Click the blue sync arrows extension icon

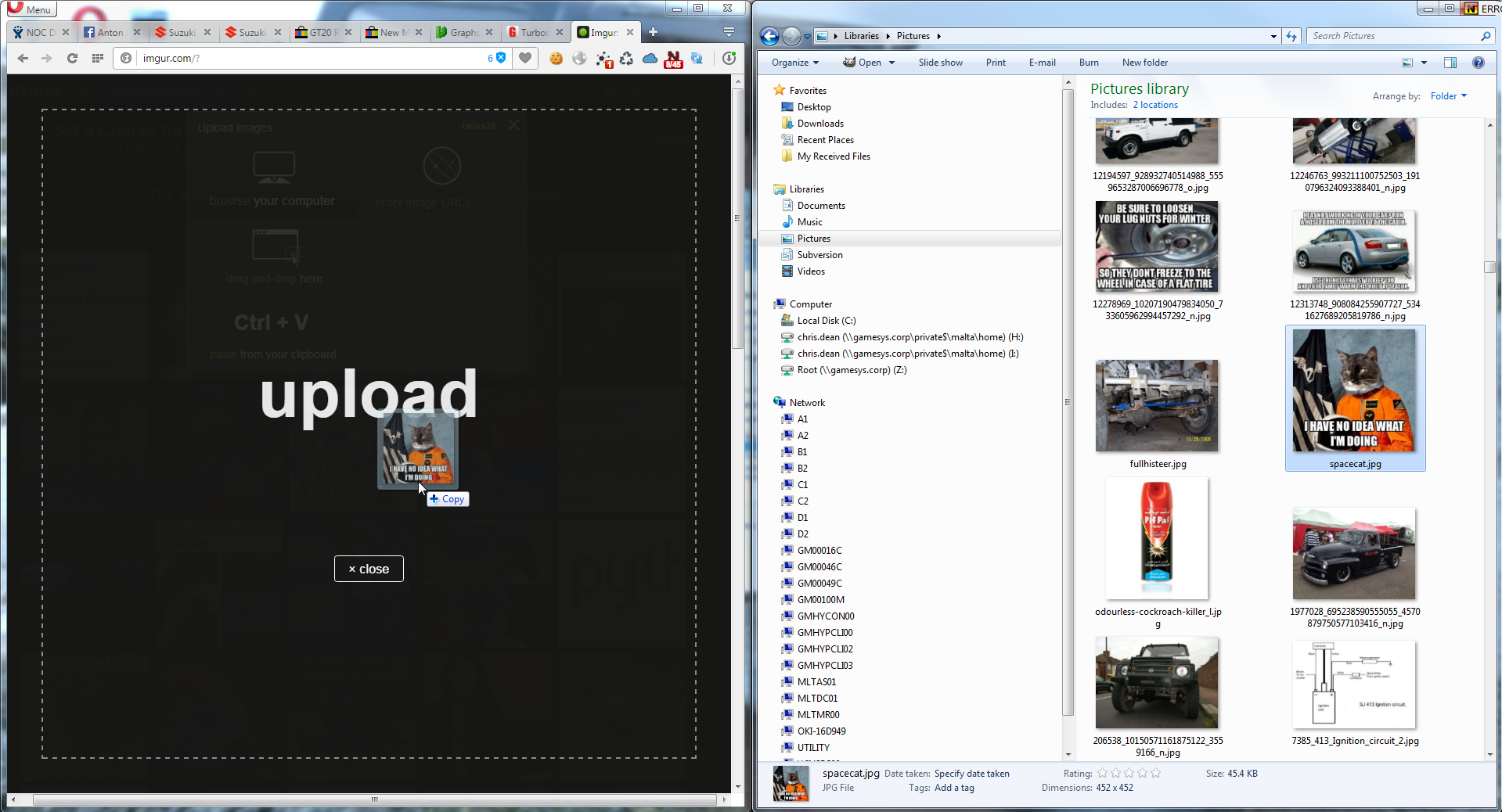pyautogui.click(x=697, y=58)
